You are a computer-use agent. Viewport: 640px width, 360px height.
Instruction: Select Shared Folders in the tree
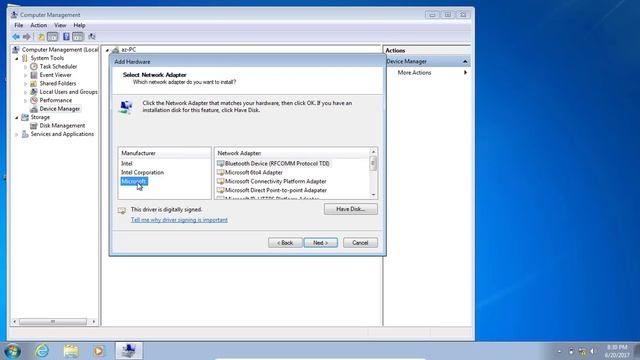[58, 83]
